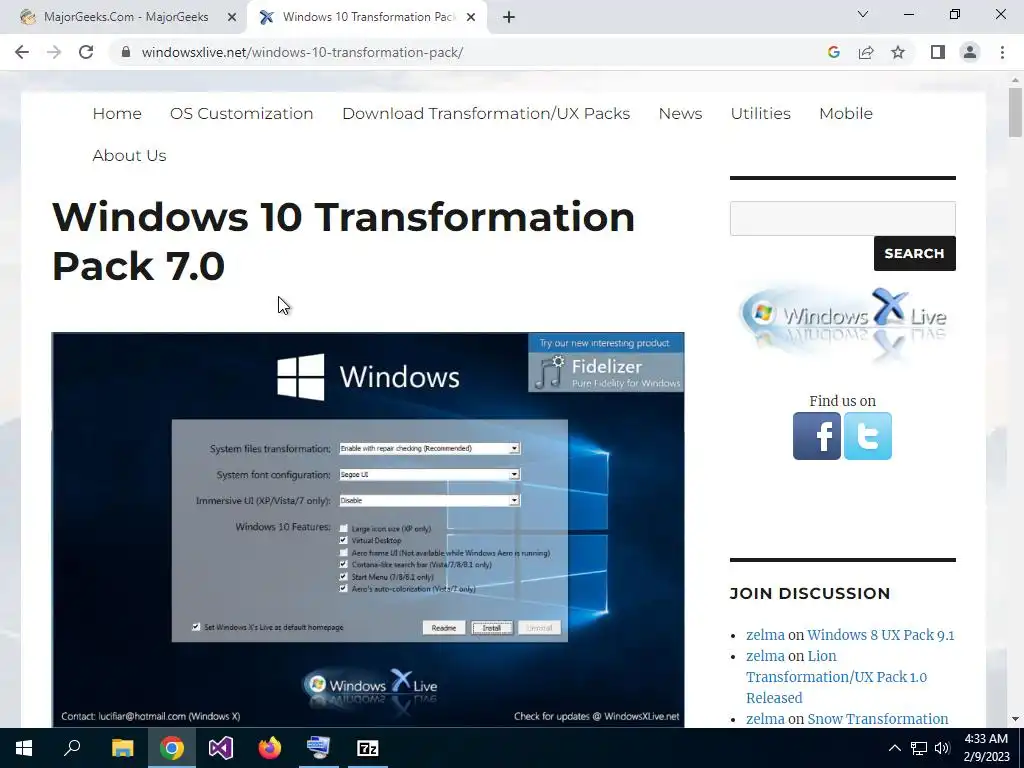Open first zelma commenter link
Viewport: 1024px width, 768px height.
pyautogui.click(x=765, y=635)
